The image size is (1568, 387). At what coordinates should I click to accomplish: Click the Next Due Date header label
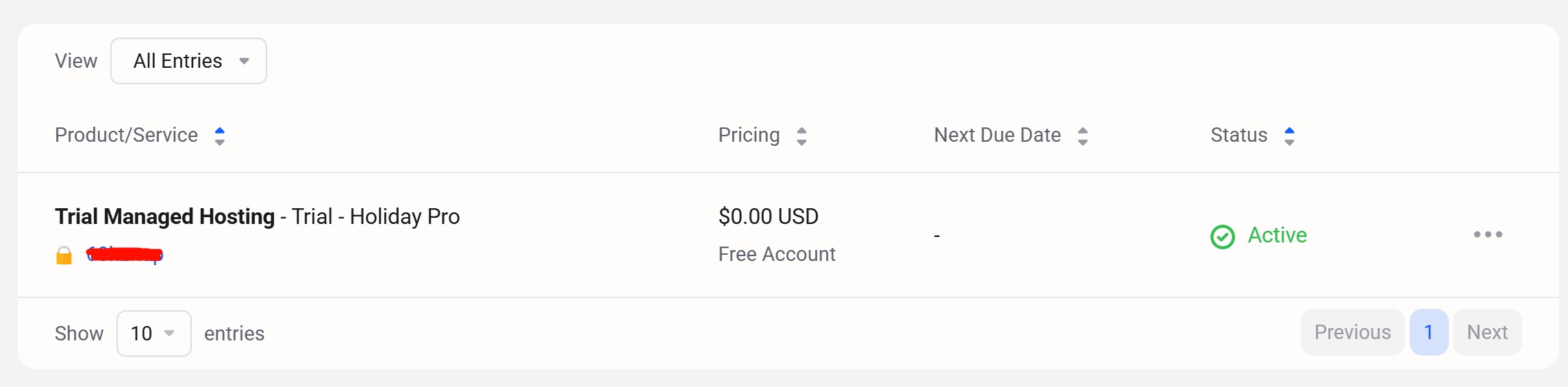point(997,135)
